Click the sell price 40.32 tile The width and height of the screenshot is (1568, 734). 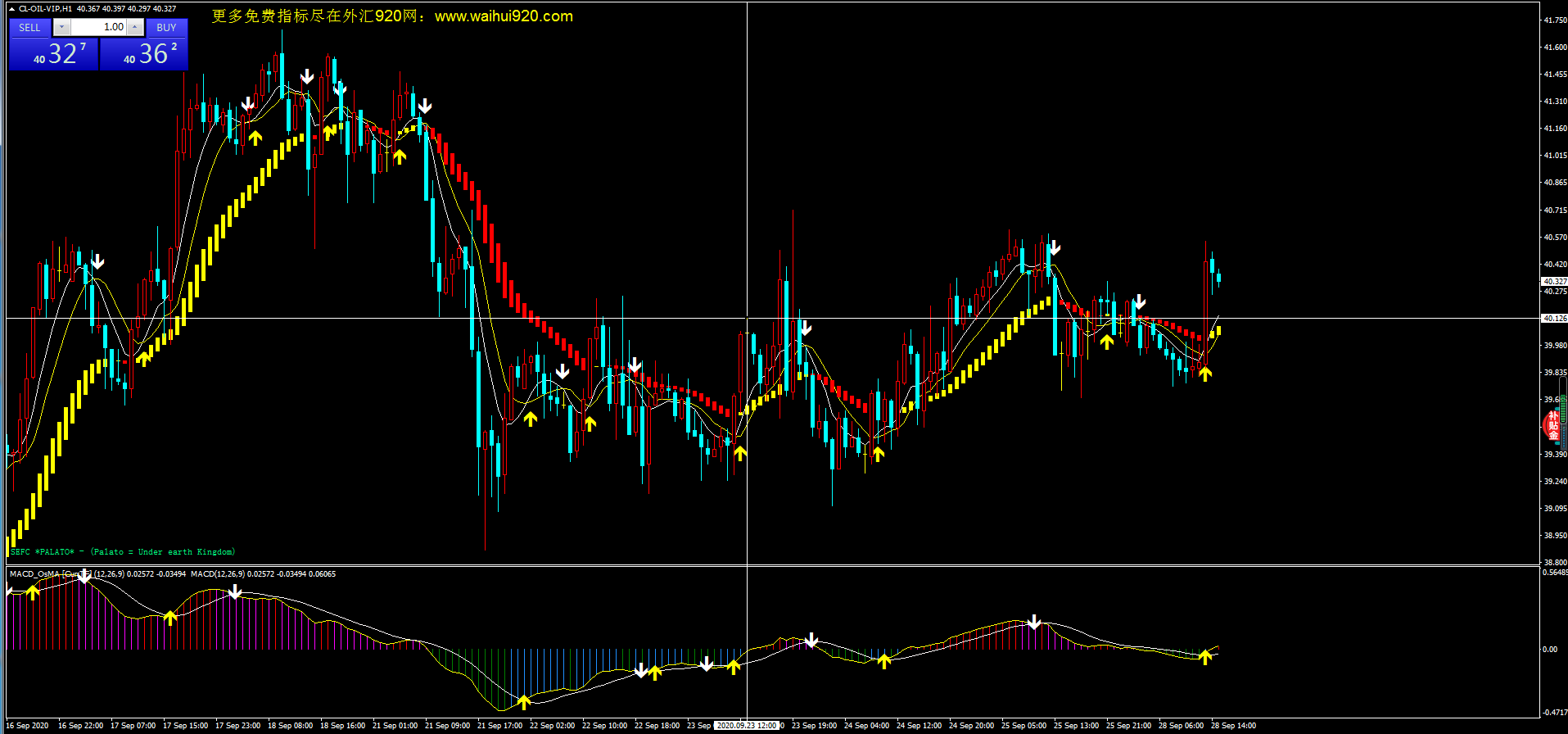point(54,54)
